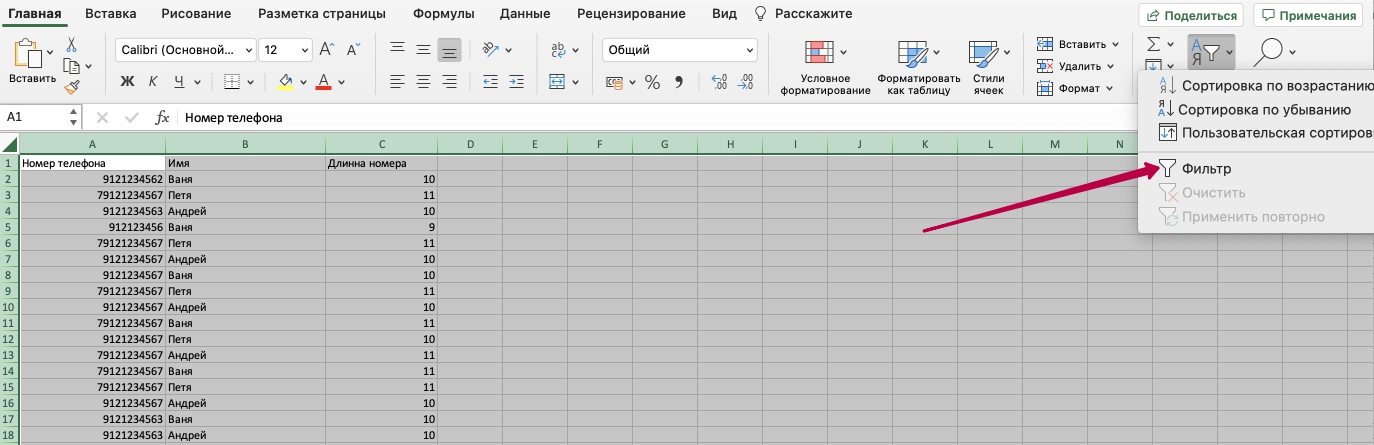
Task: Increase the indent
Action: pos(516,81)
